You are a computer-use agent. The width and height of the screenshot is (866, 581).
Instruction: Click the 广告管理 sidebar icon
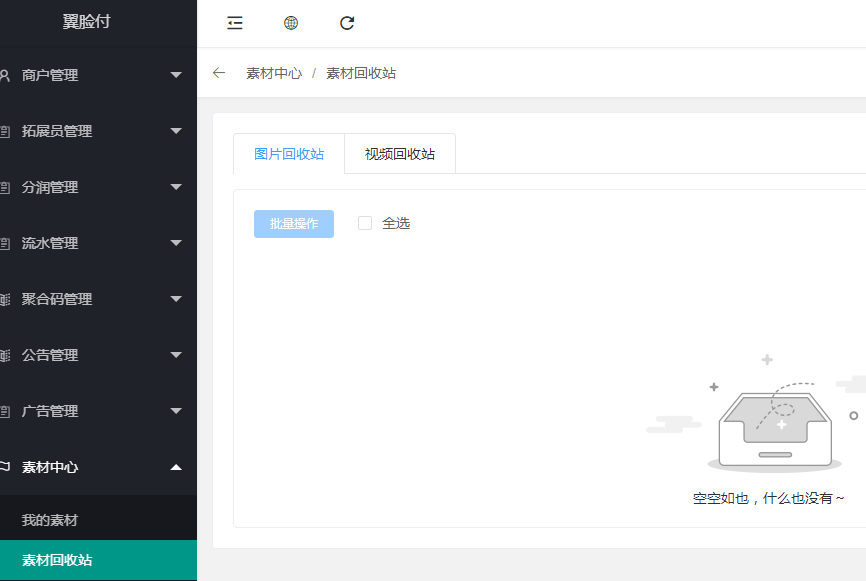(x=5, y=411)
